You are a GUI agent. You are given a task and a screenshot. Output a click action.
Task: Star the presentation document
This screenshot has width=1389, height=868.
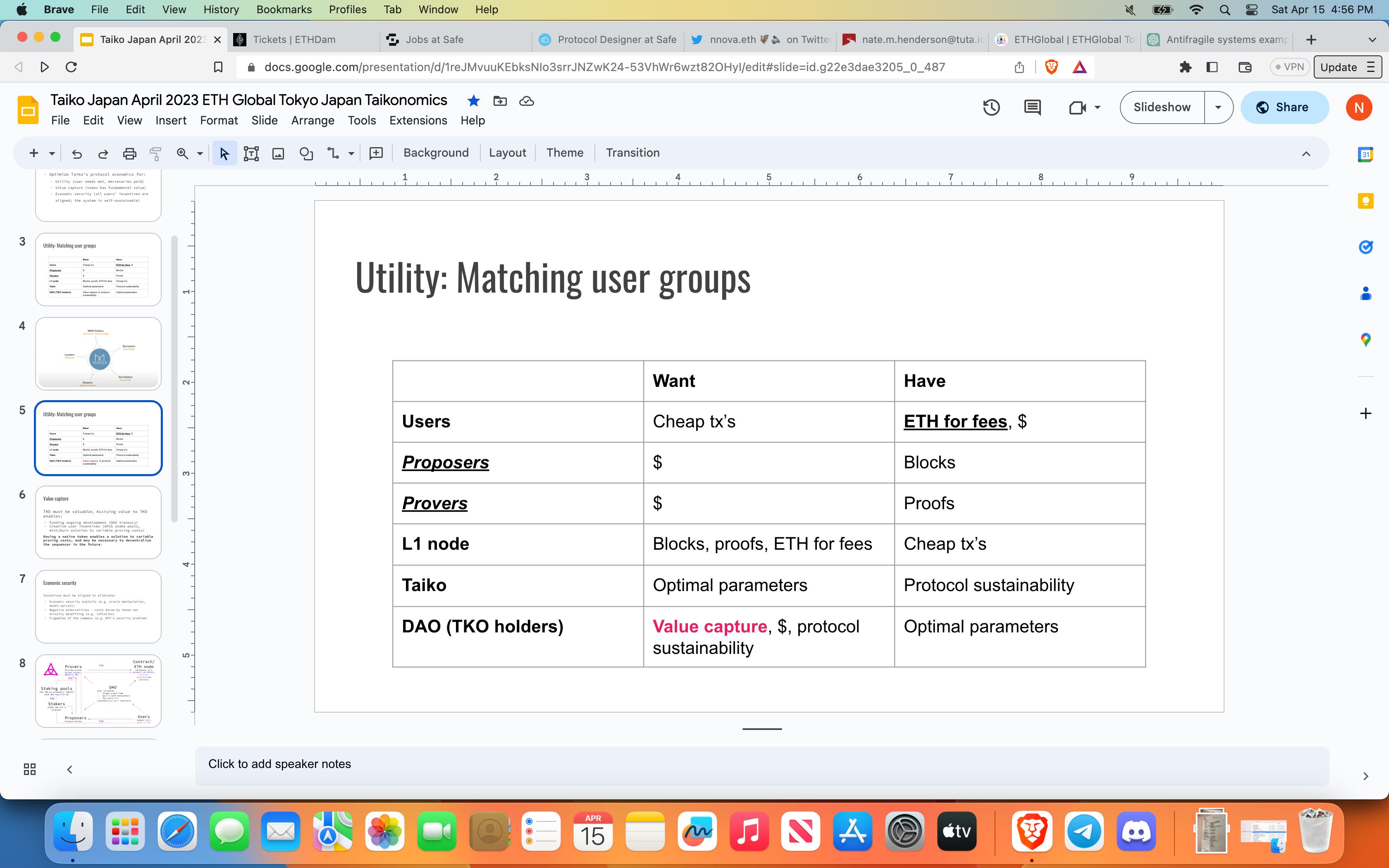pos(473,101)
